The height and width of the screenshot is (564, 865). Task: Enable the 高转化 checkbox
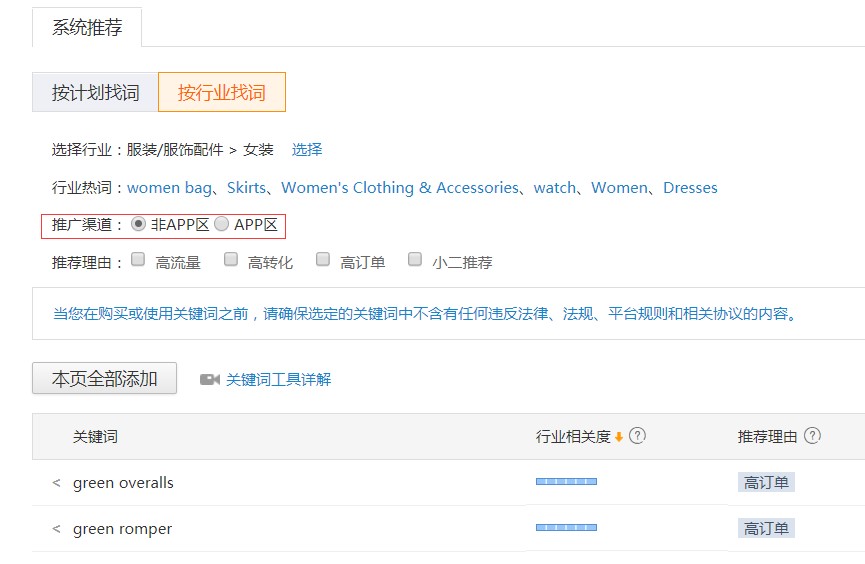point(231,260)
